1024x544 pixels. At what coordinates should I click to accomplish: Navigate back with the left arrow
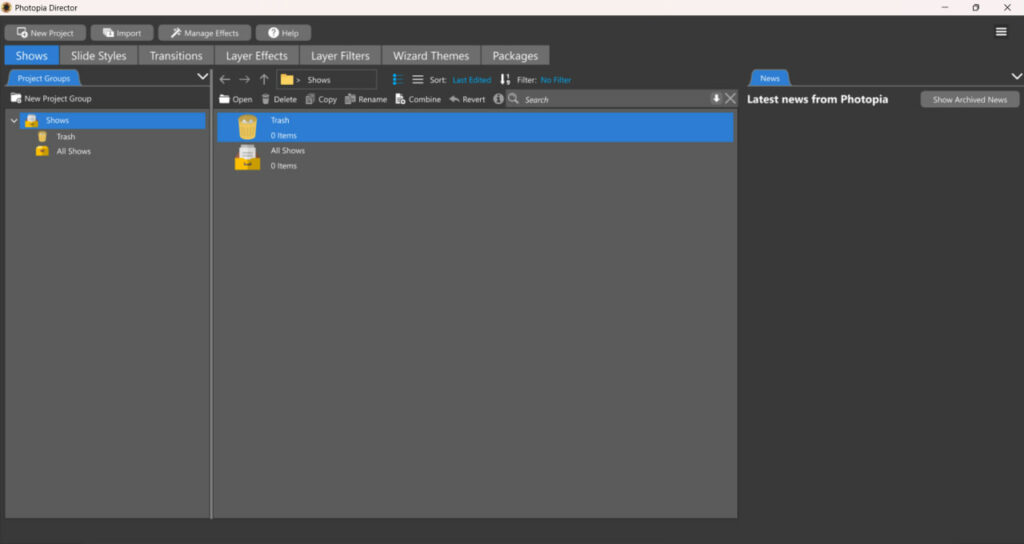click(225, 80)
